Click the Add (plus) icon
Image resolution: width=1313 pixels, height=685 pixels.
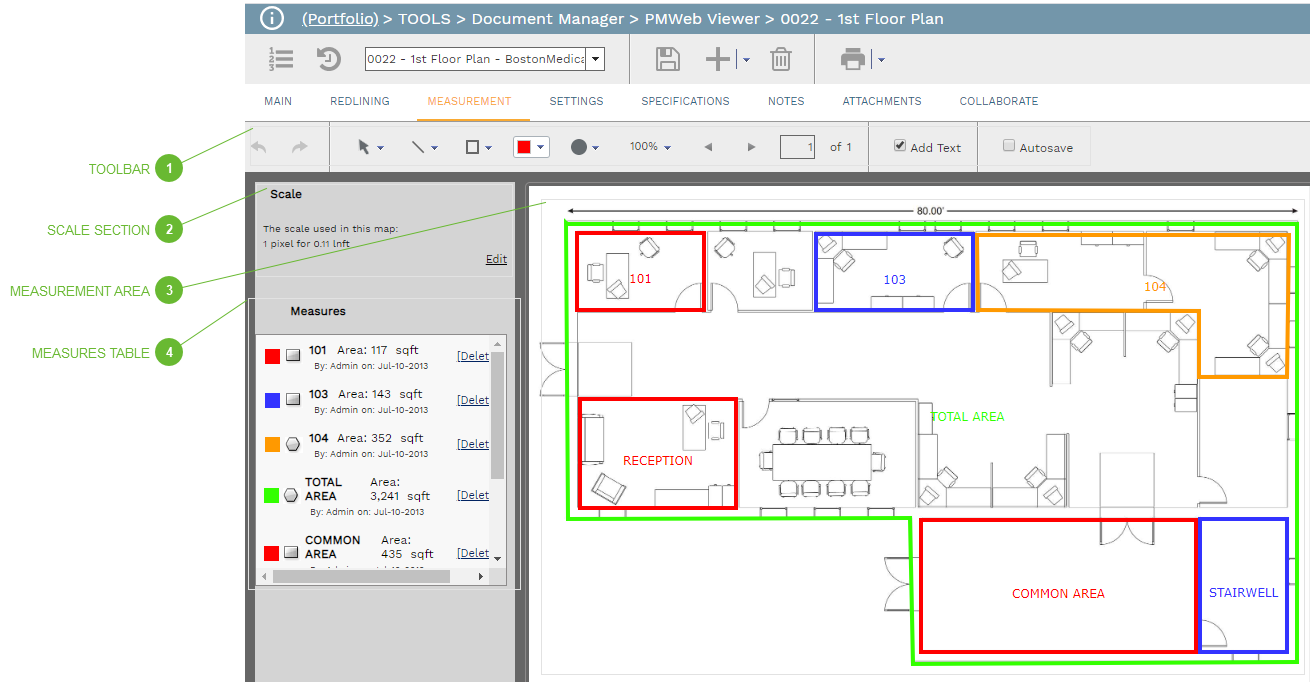tap(717, 58)
